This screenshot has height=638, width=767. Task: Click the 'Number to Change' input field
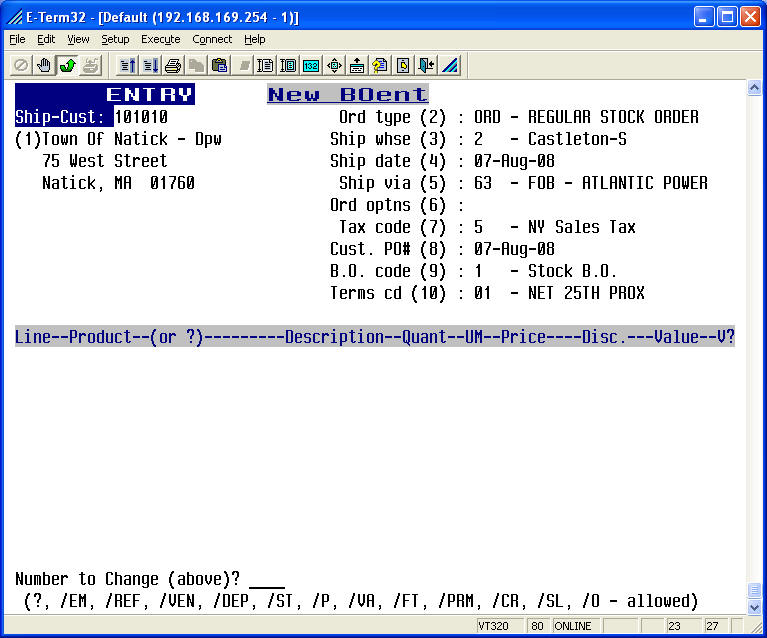267,579
